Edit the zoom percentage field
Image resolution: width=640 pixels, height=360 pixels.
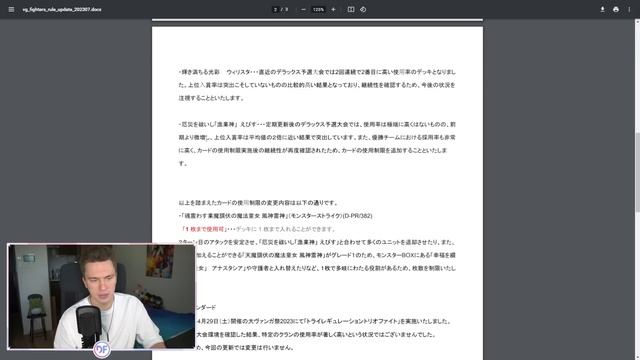tap(318, 9)
